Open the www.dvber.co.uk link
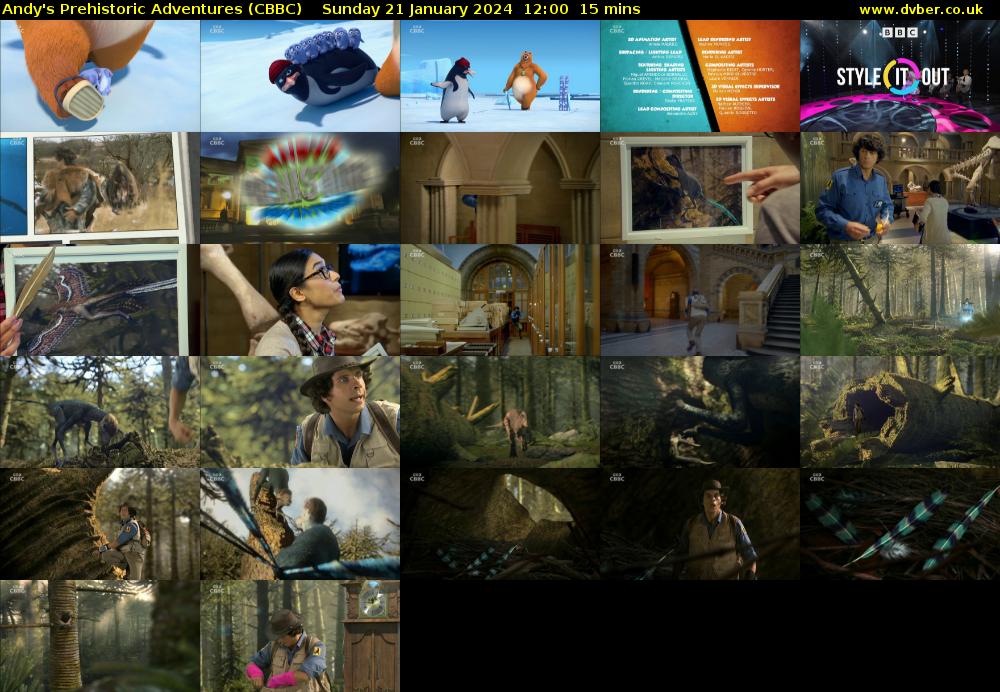Image resolution: width=1000 pixels, height=692 pixels. pyautogui.click(x=921, y=10)
